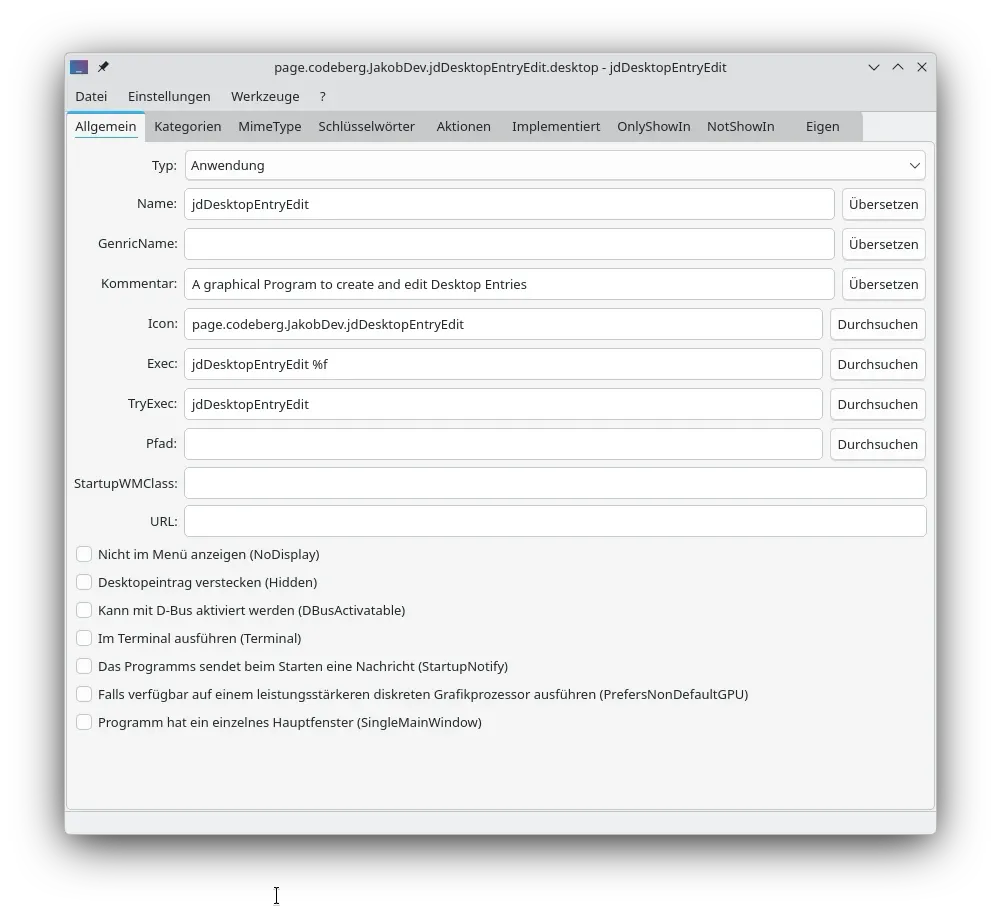Click Übersetzen next to the Name field

884,204
